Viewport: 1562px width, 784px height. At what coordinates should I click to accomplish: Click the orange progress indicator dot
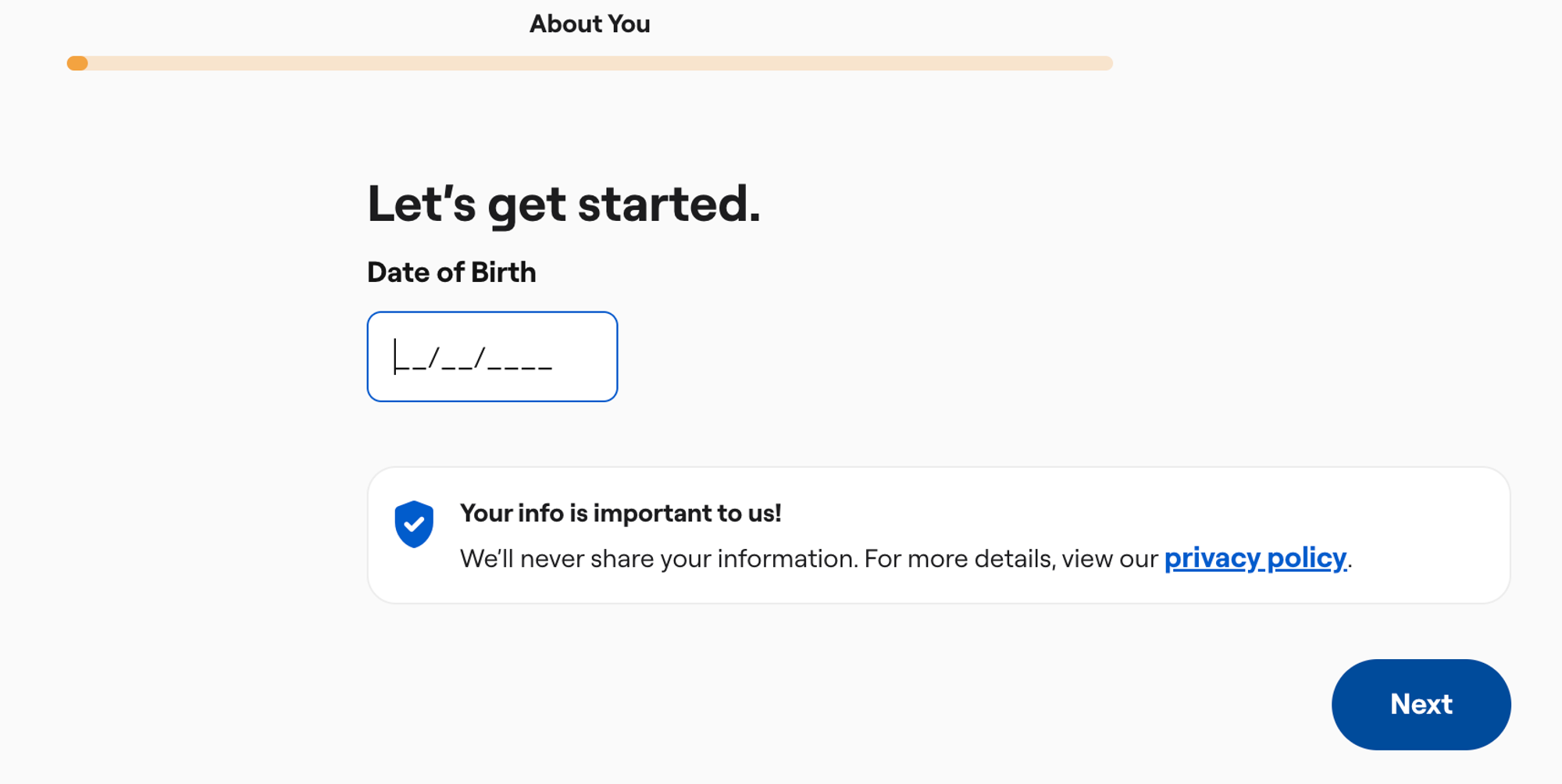point(77,63)
